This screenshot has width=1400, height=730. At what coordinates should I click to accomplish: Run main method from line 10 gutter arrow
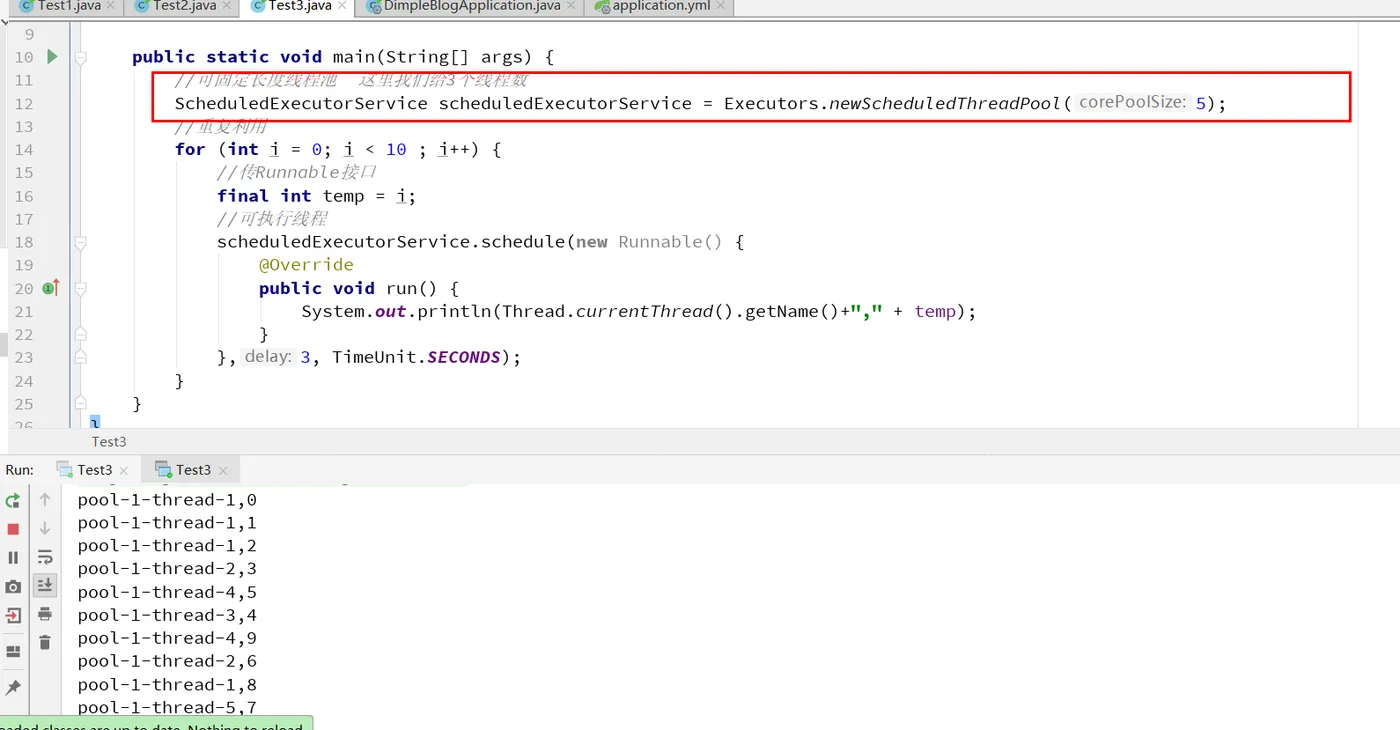tap(52, 57)
